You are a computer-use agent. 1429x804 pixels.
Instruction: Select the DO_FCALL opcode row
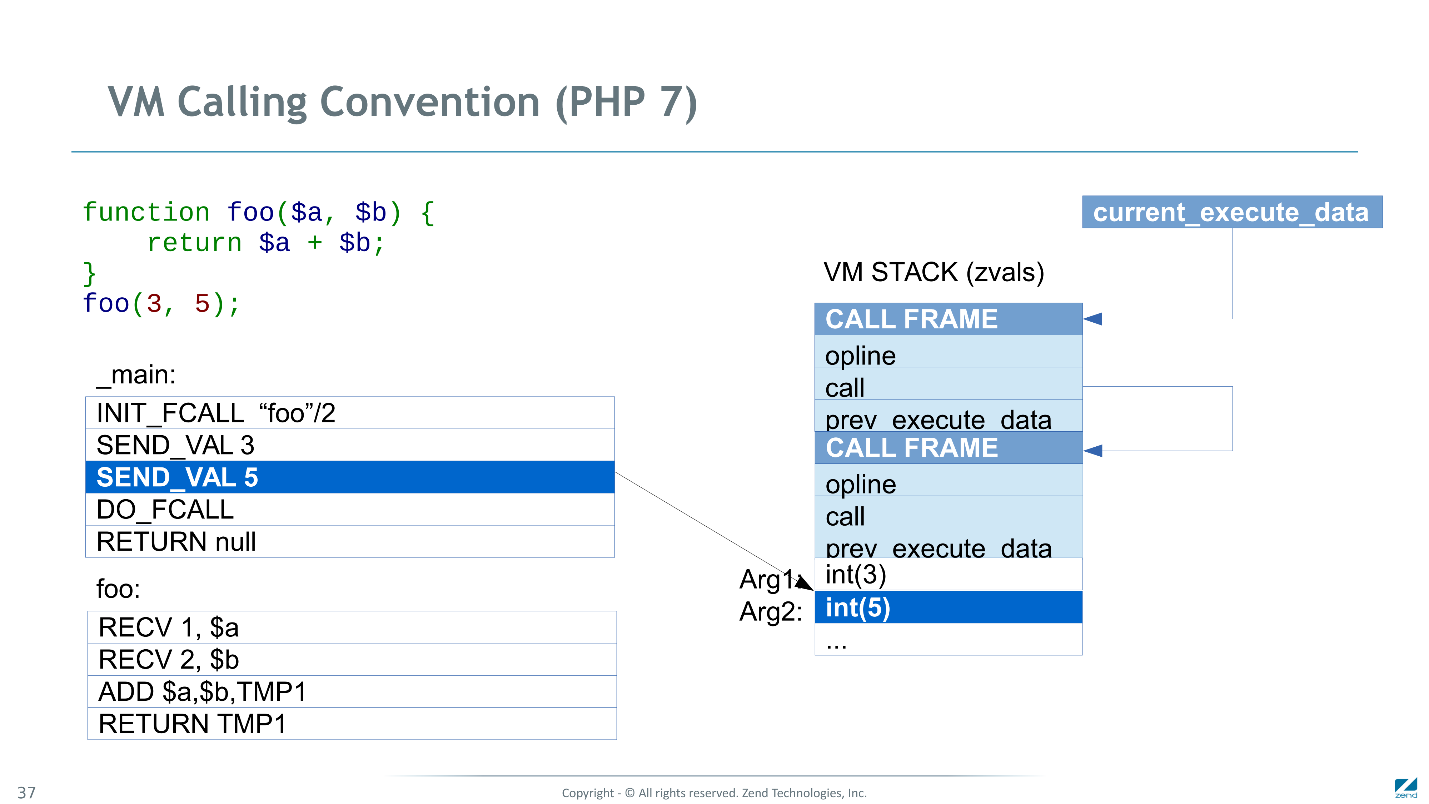pos(350,509)
